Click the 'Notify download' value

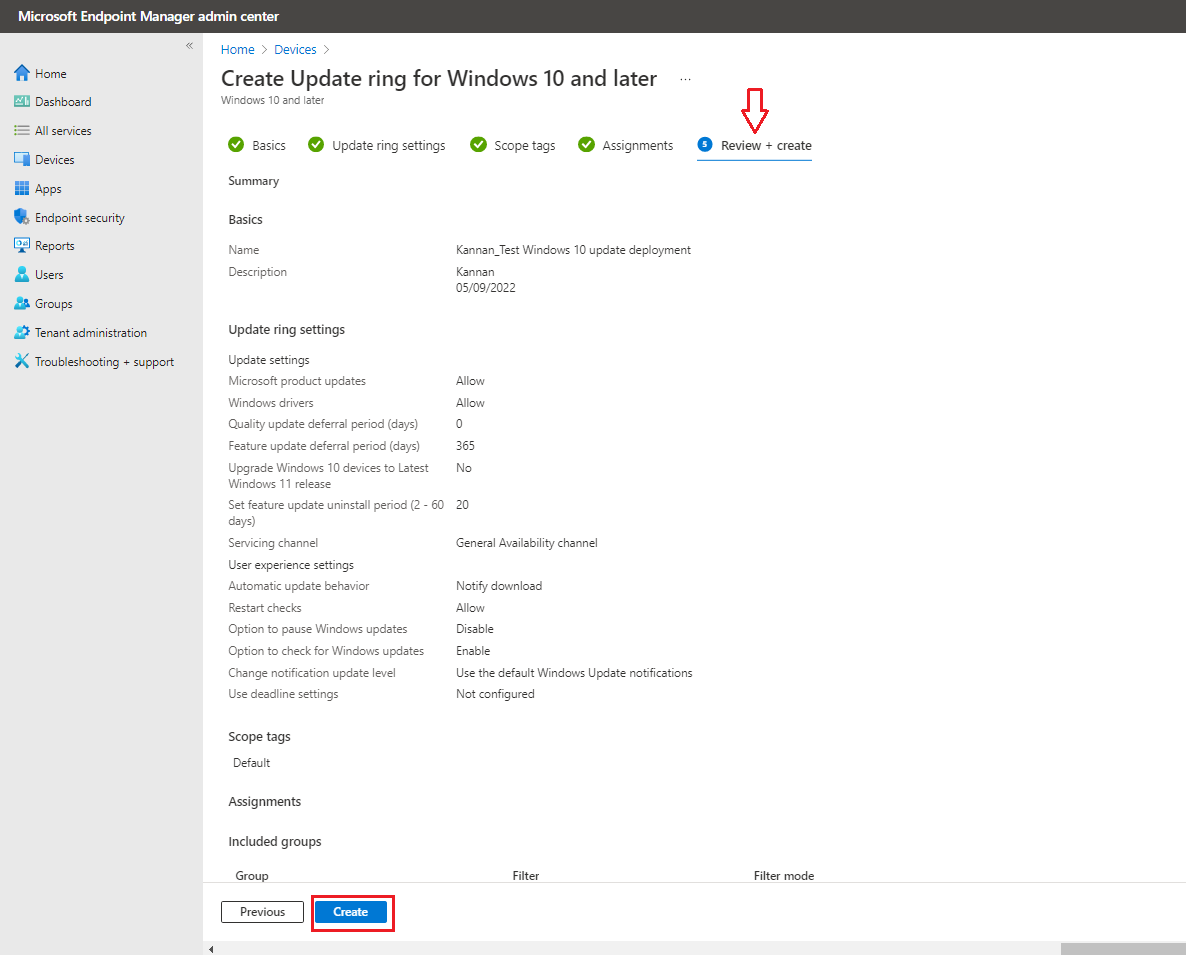click(x=499, y=586)
